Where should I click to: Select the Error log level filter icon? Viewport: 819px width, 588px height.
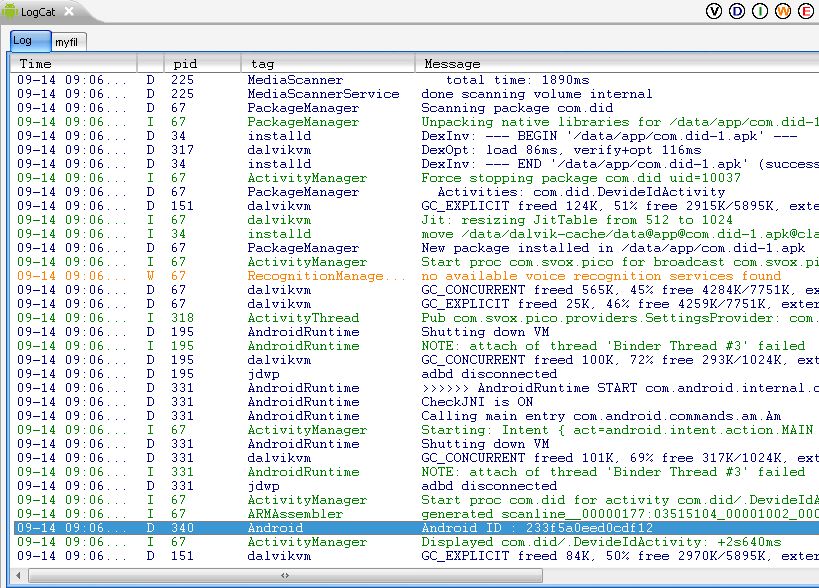[805, 11]
